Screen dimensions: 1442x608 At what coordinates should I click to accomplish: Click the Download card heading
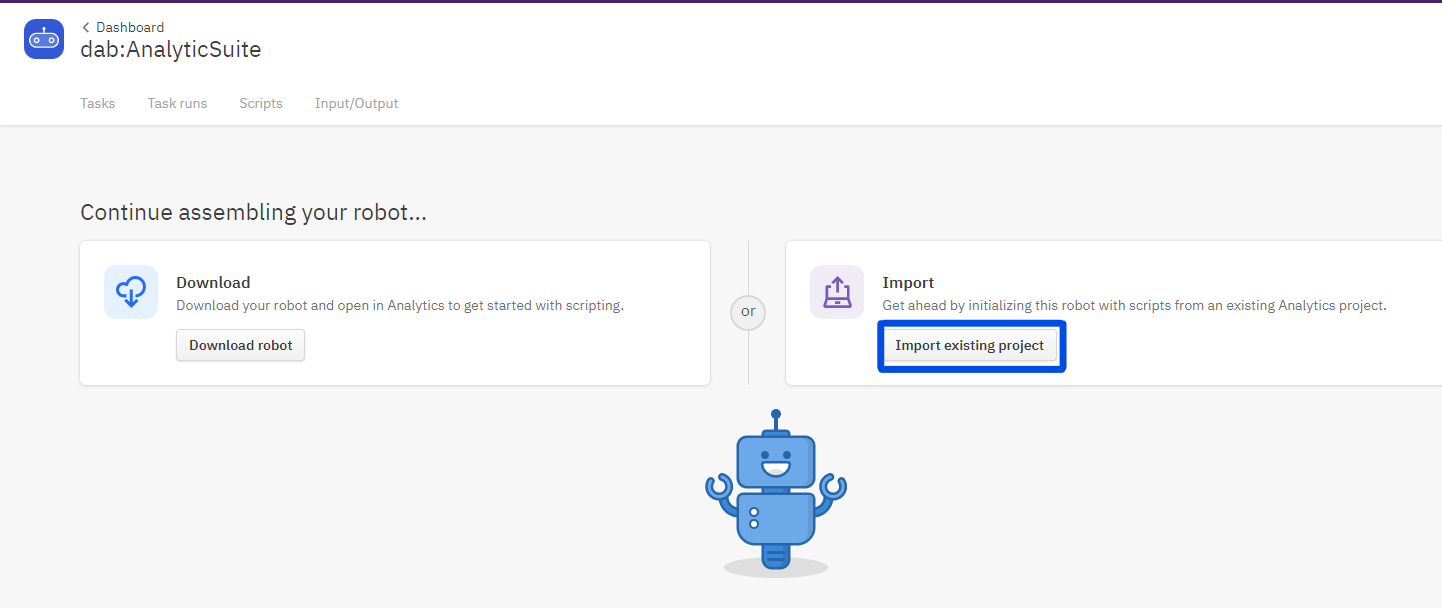pos(213,283)
